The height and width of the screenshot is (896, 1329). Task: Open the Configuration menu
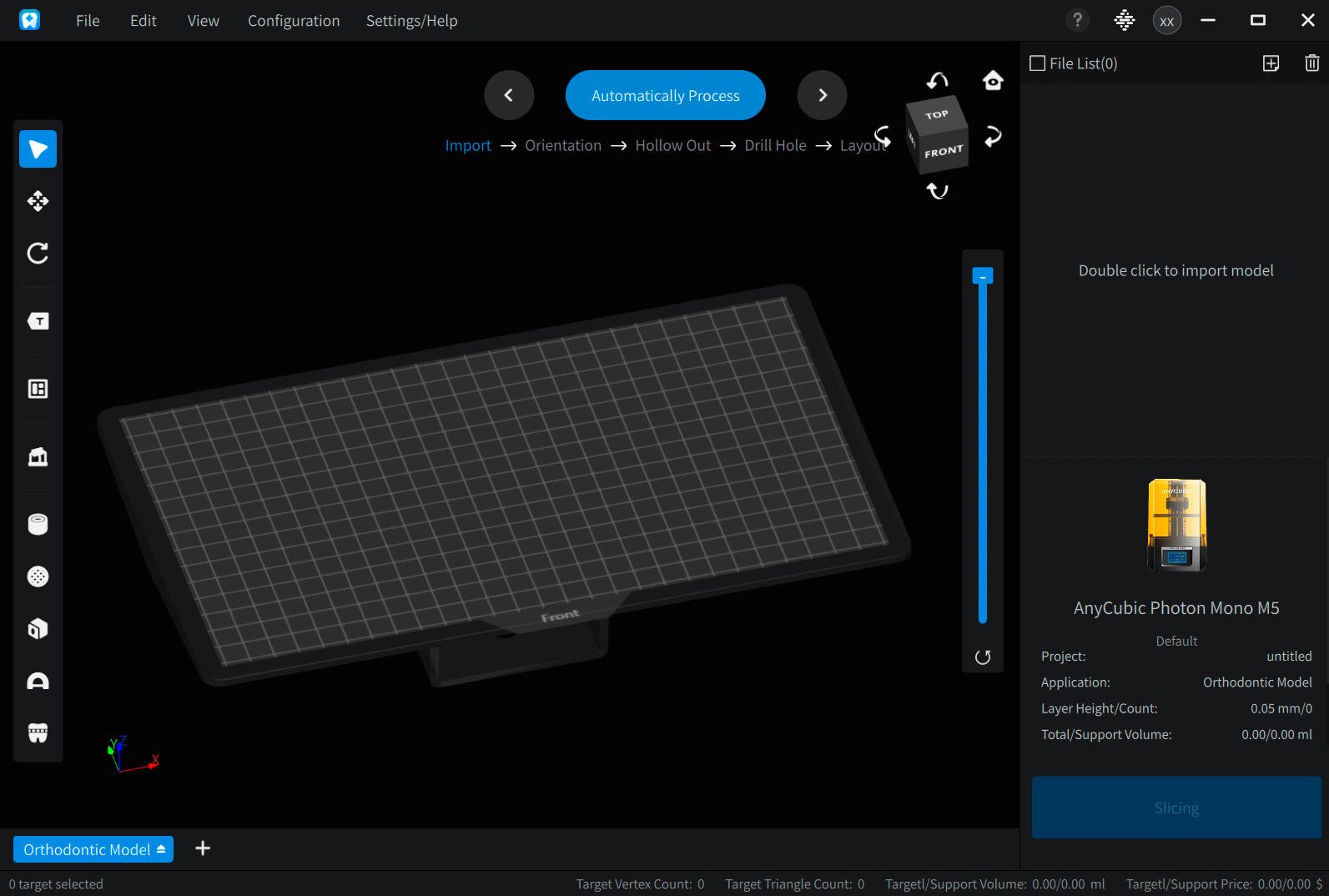pyautogui.click(x=294, y=21)
